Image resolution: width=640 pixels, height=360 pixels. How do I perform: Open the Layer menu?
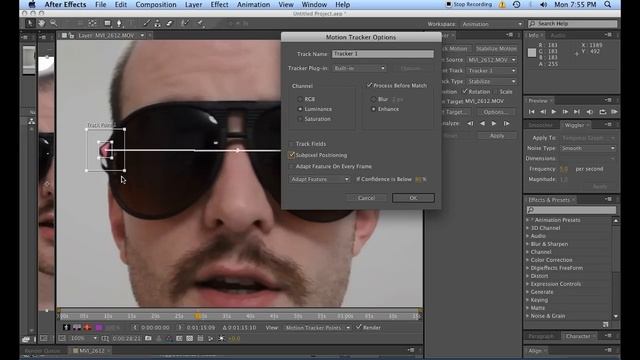(193, 4)
